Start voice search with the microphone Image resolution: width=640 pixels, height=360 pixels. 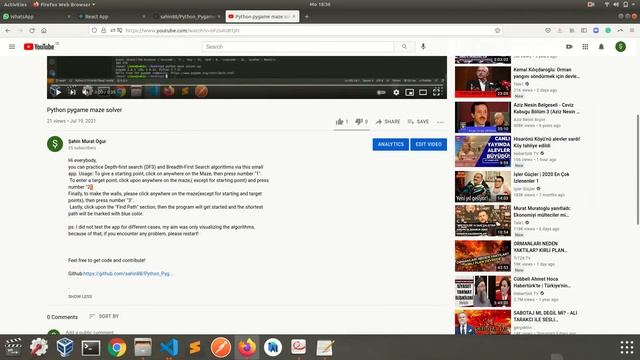(423, 47)
